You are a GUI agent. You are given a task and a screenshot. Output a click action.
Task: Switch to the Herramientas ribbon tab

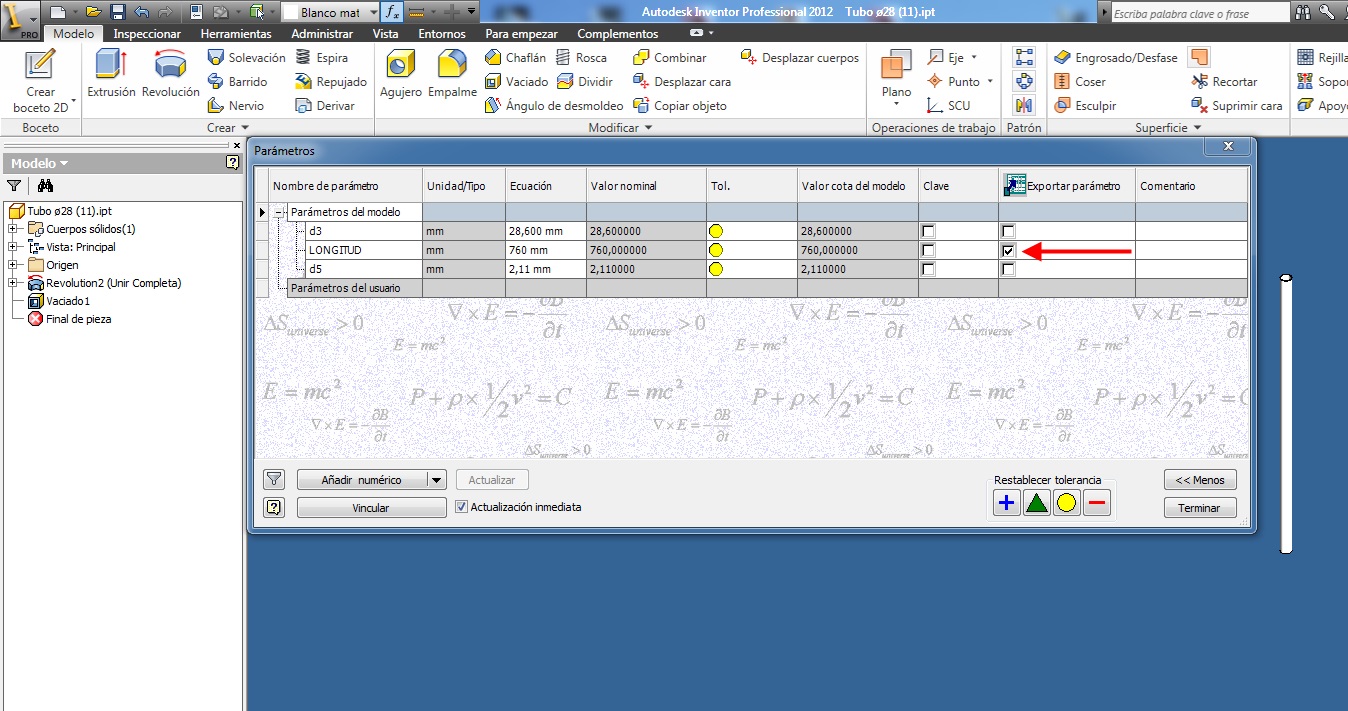click(236, 34)
